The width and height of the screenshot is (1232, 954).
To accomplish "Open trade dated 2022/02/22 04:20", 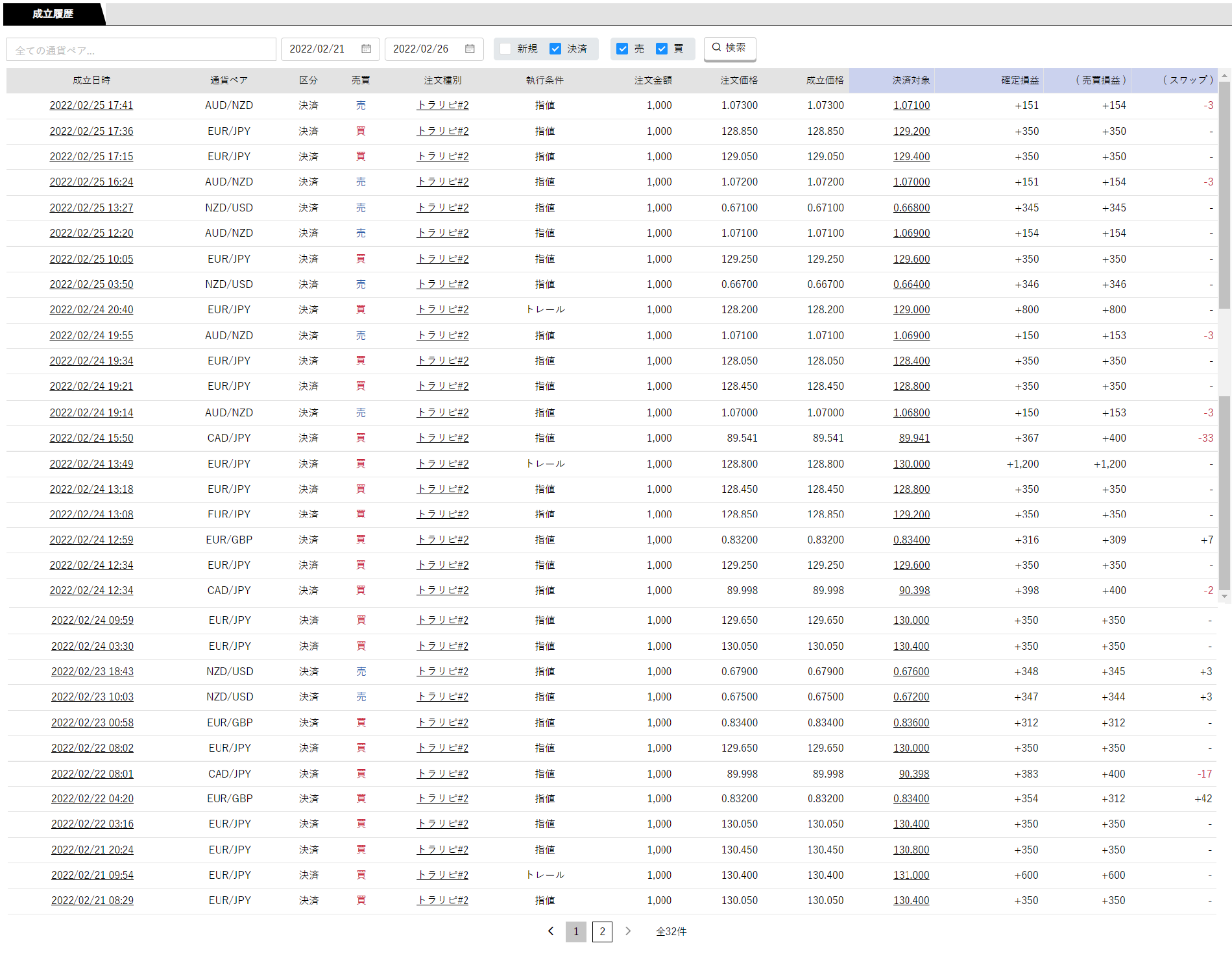I will [x=92, y=798].
